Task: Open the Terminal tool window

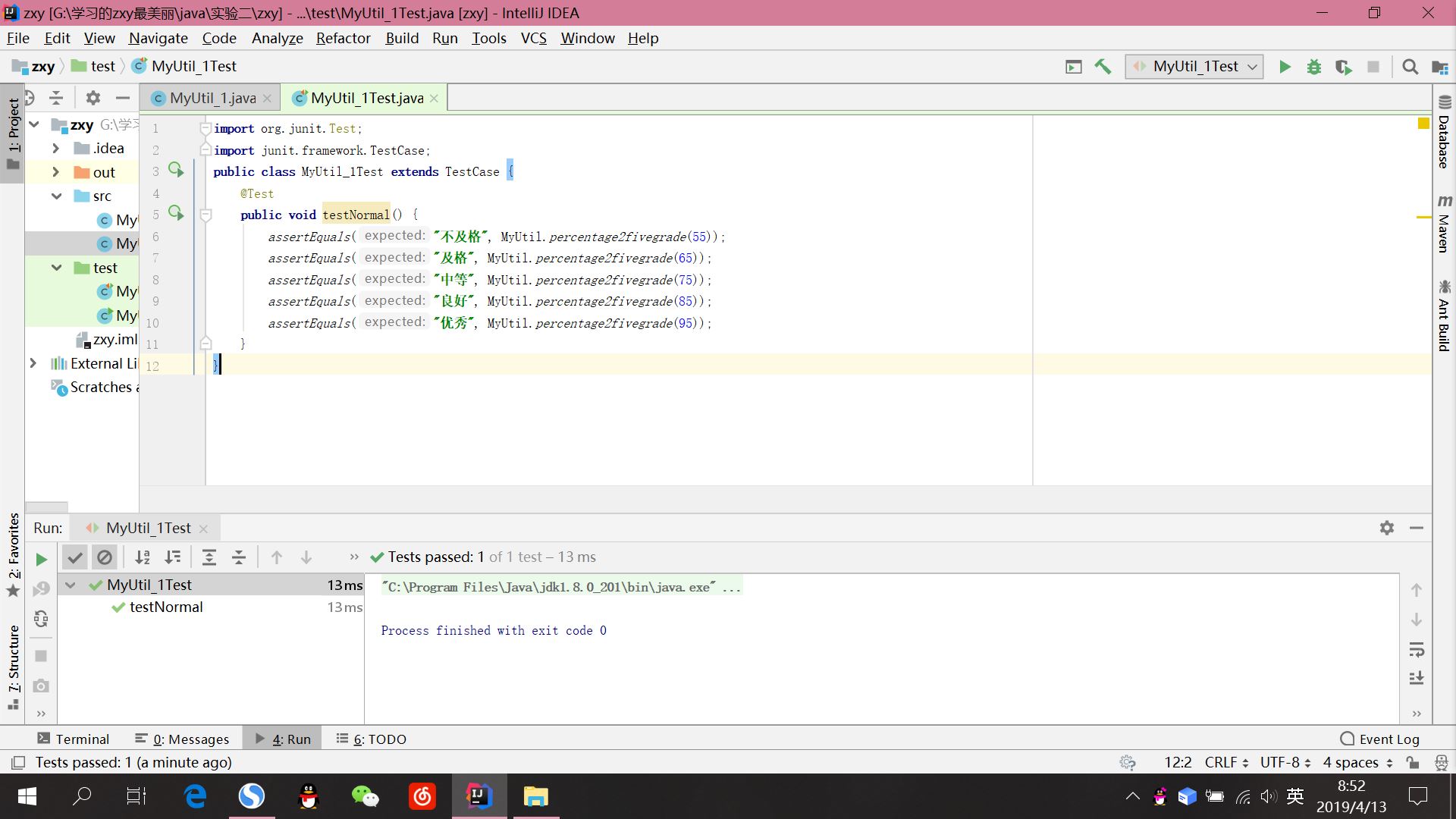Action: click(x=74, y=739)
